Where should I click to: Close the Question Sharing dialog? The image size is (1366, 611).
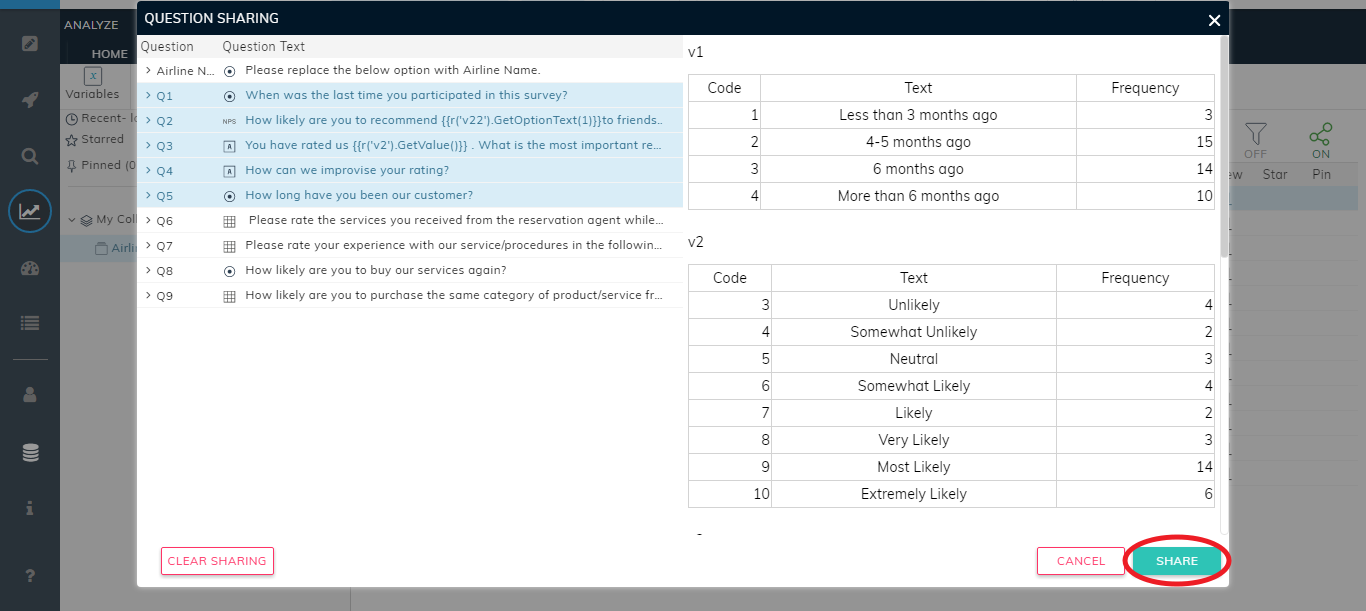[1214, 20]
